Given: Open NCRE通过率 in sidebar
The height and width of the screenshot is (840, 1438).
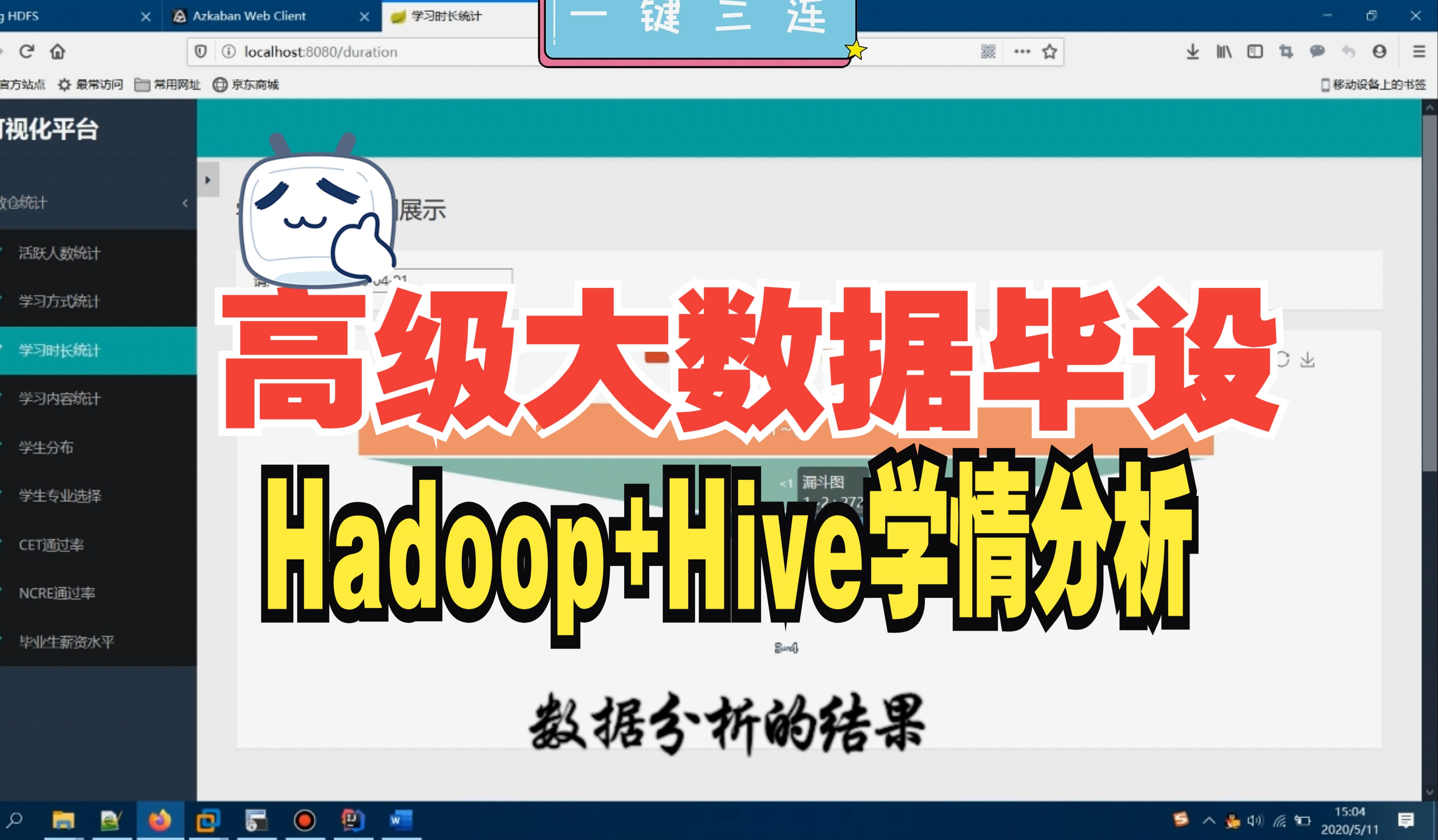Looking at the screenshot, I should point(98,593).
